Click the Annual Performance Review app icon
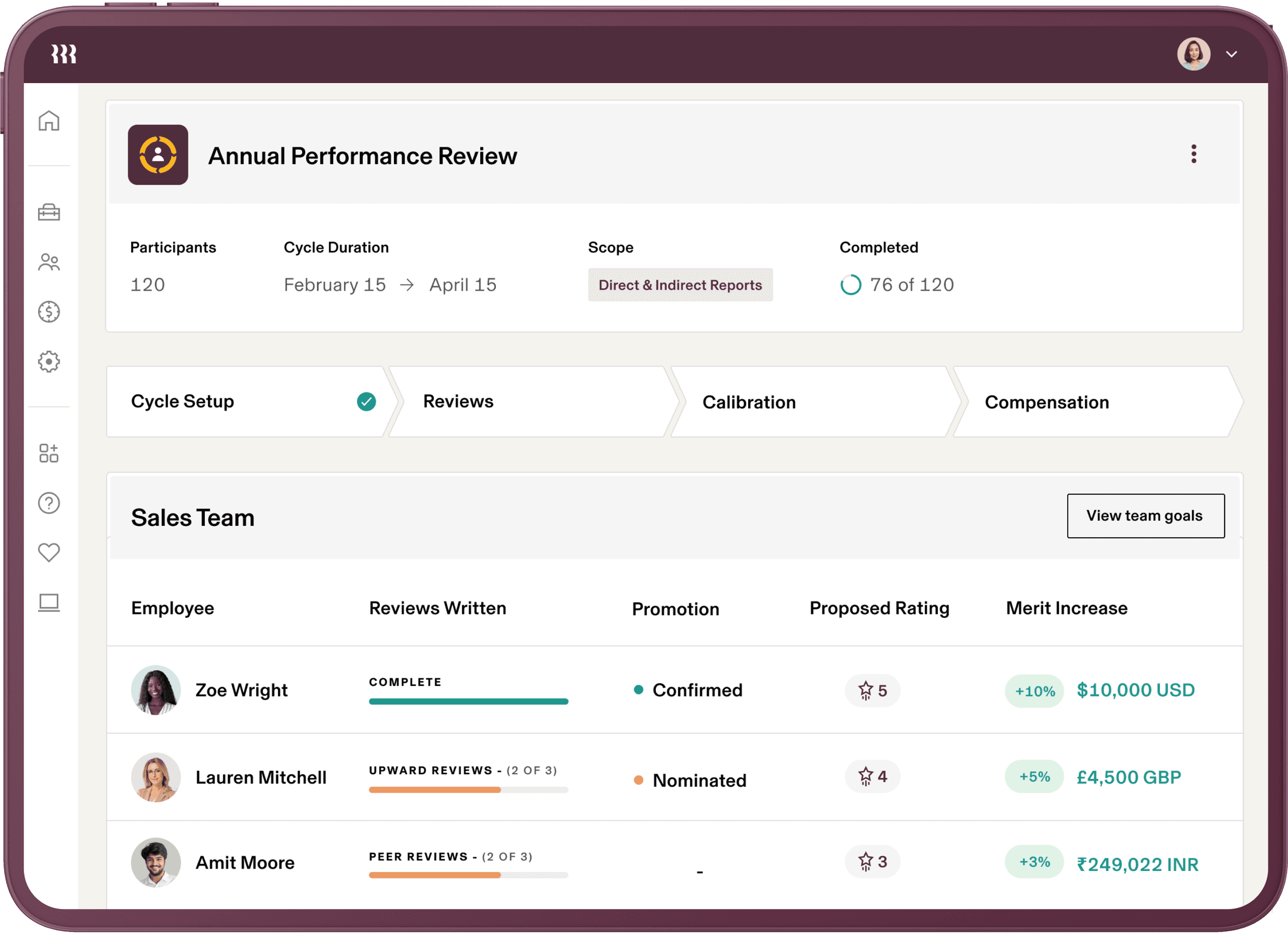The width and height of the screenshot is (1288, 933). point(157,155)
